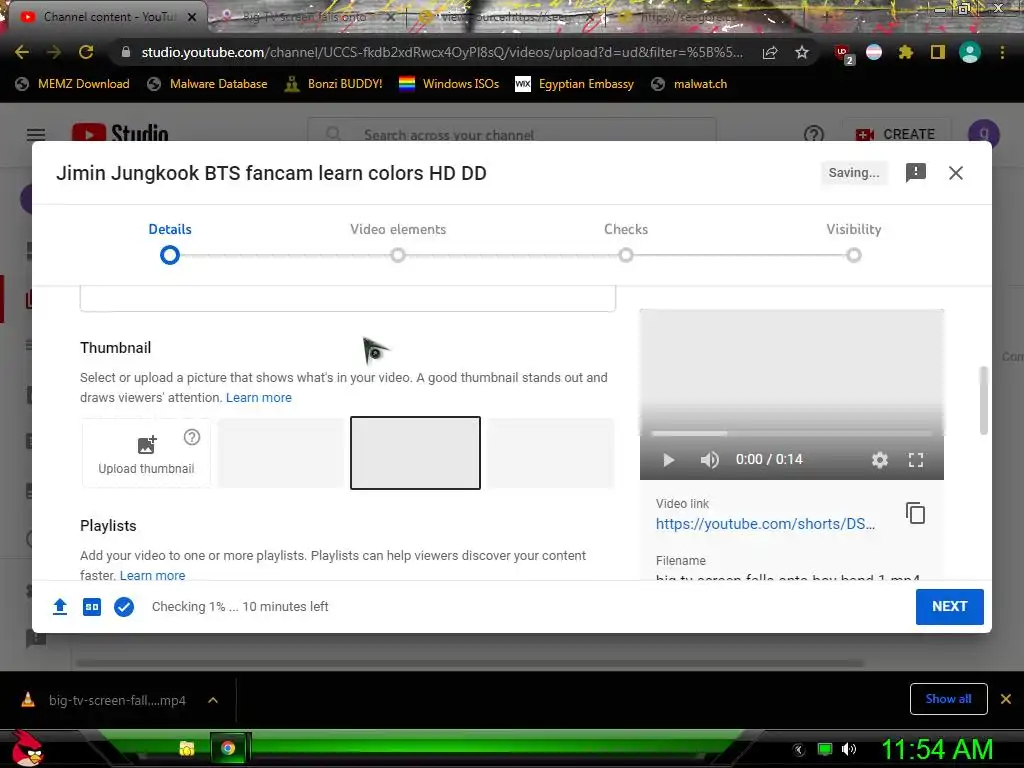The height and width of the screenshot is (768, 1024).
Task: Open the YouTube Studio hamburger menu
Action: point(36,134)
